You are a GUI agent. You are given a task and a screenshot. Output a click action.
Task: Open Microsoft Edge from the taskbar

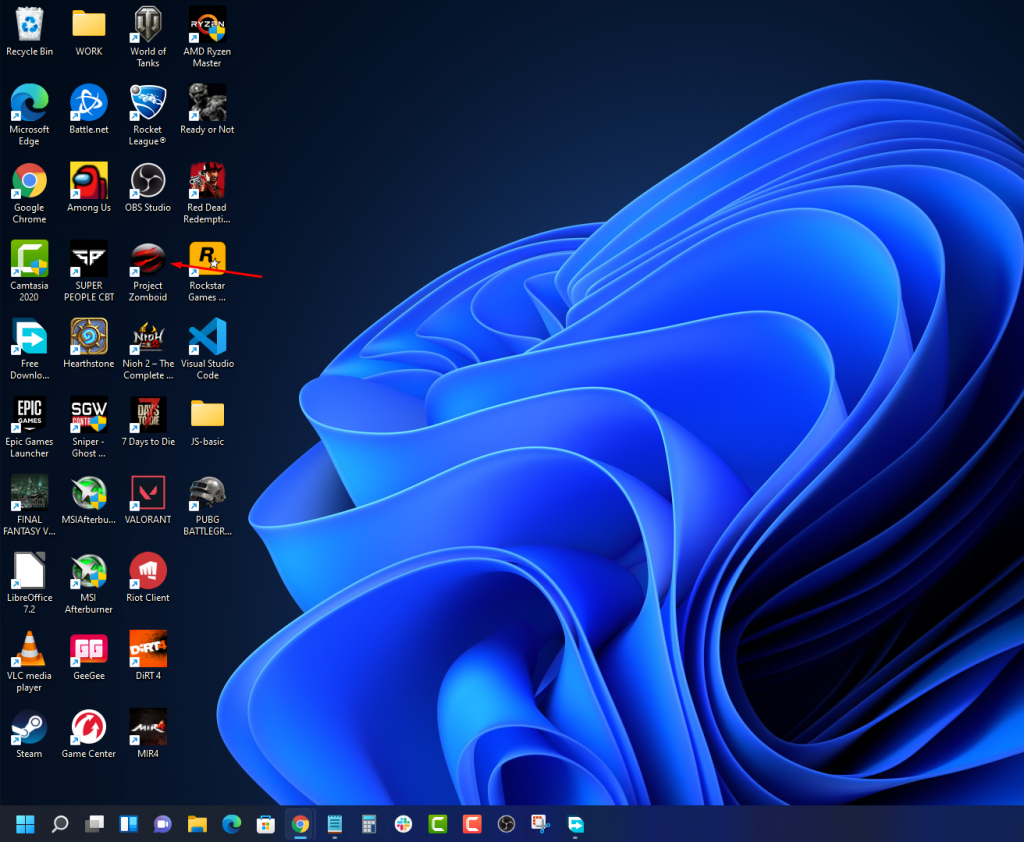coord(231,824)
